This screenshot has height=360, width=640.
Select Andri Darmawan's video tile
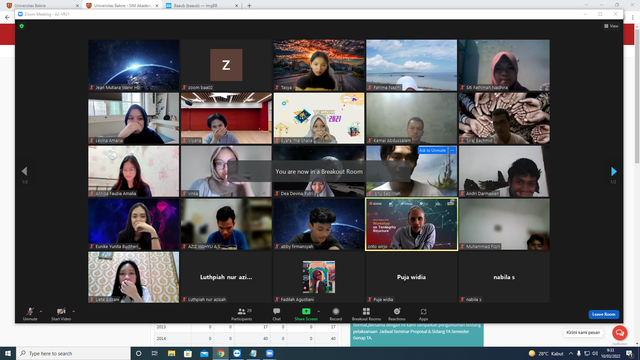point(504,171)
